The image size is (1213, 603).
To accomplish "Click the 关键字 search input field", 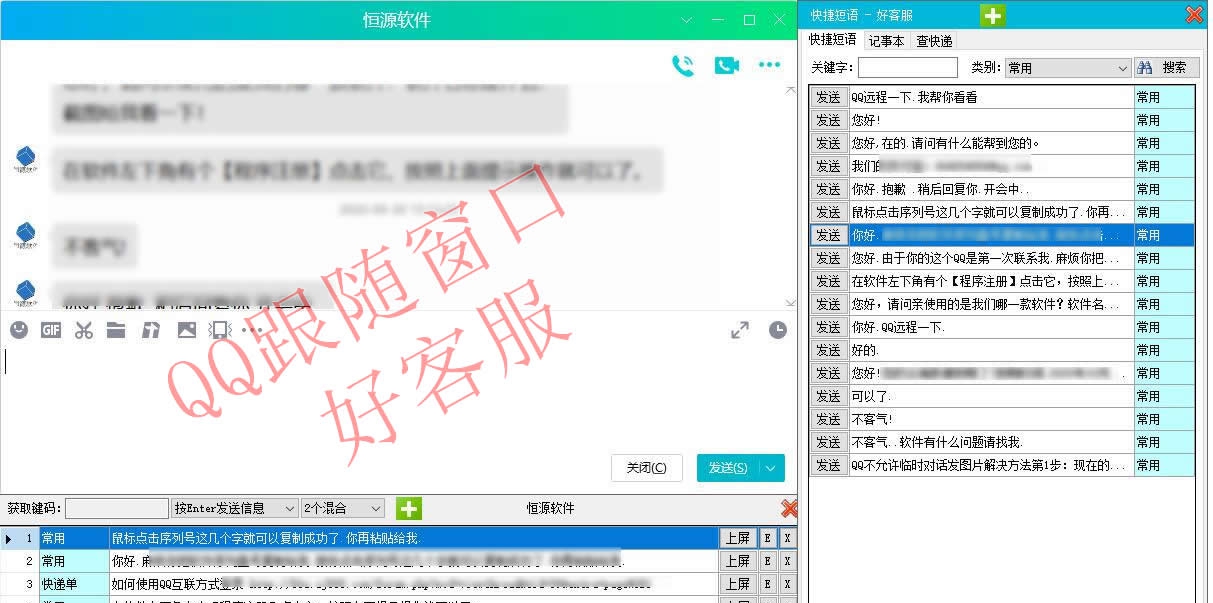I will click(x=907, y=67).
